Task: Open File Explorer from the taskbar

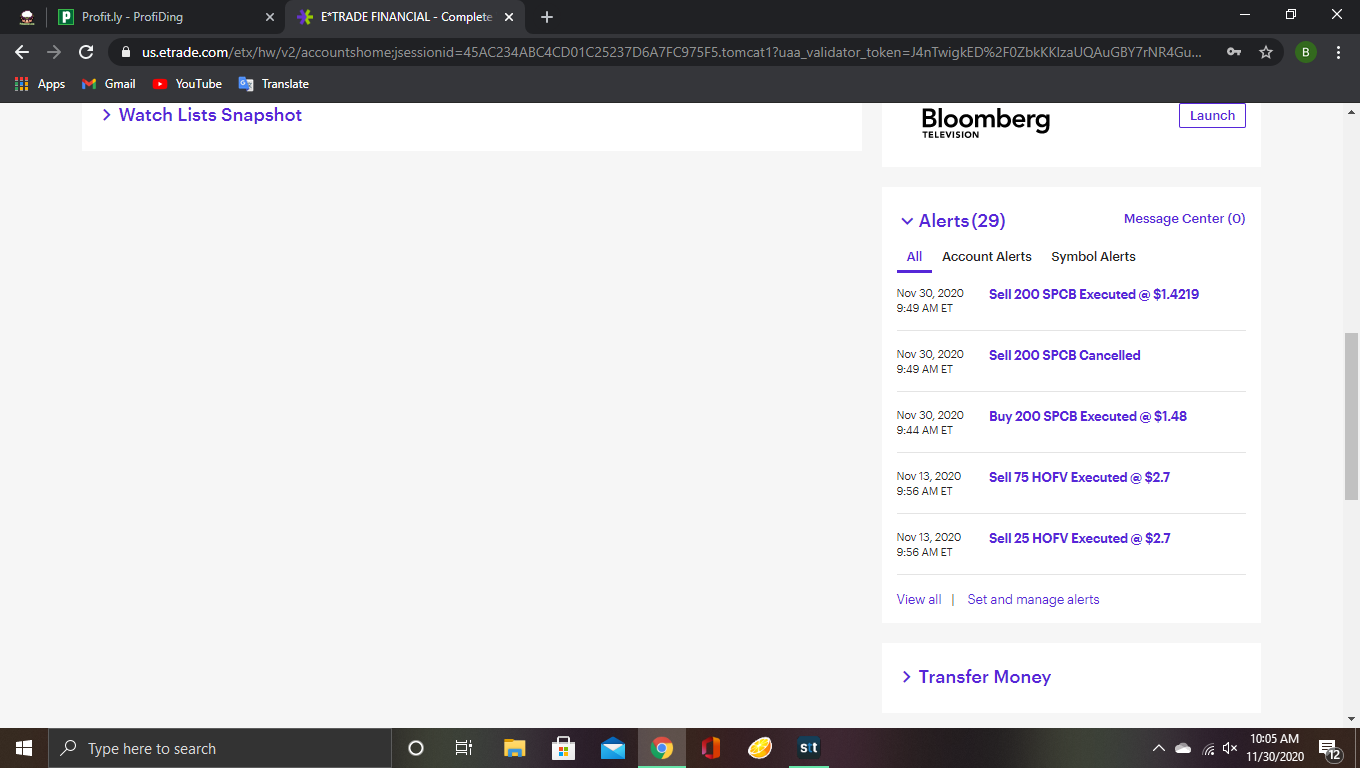Action: click(x=514, y=748)
